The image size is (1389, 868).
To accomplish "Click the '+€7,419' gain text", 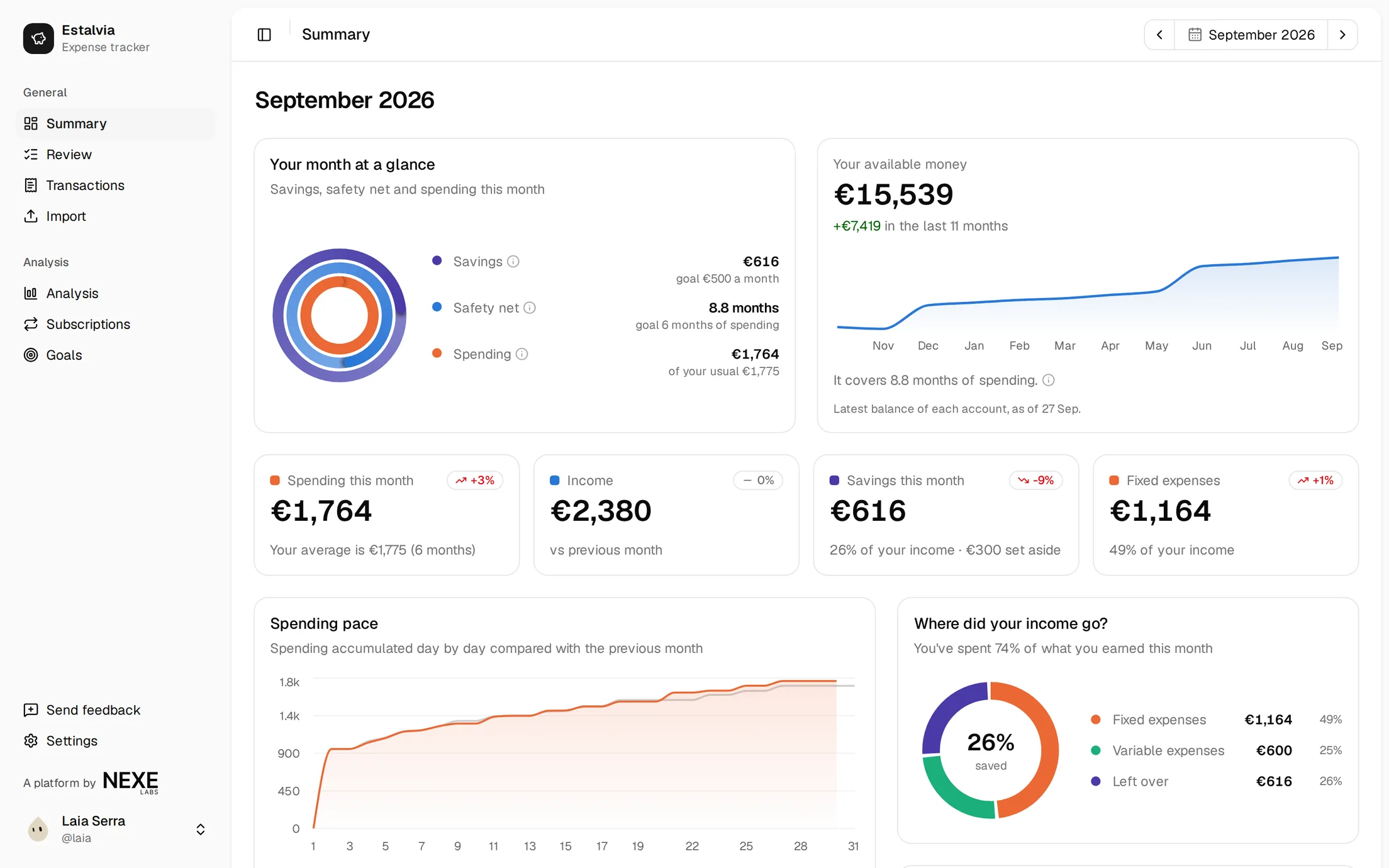I will (x=857, y=226).
